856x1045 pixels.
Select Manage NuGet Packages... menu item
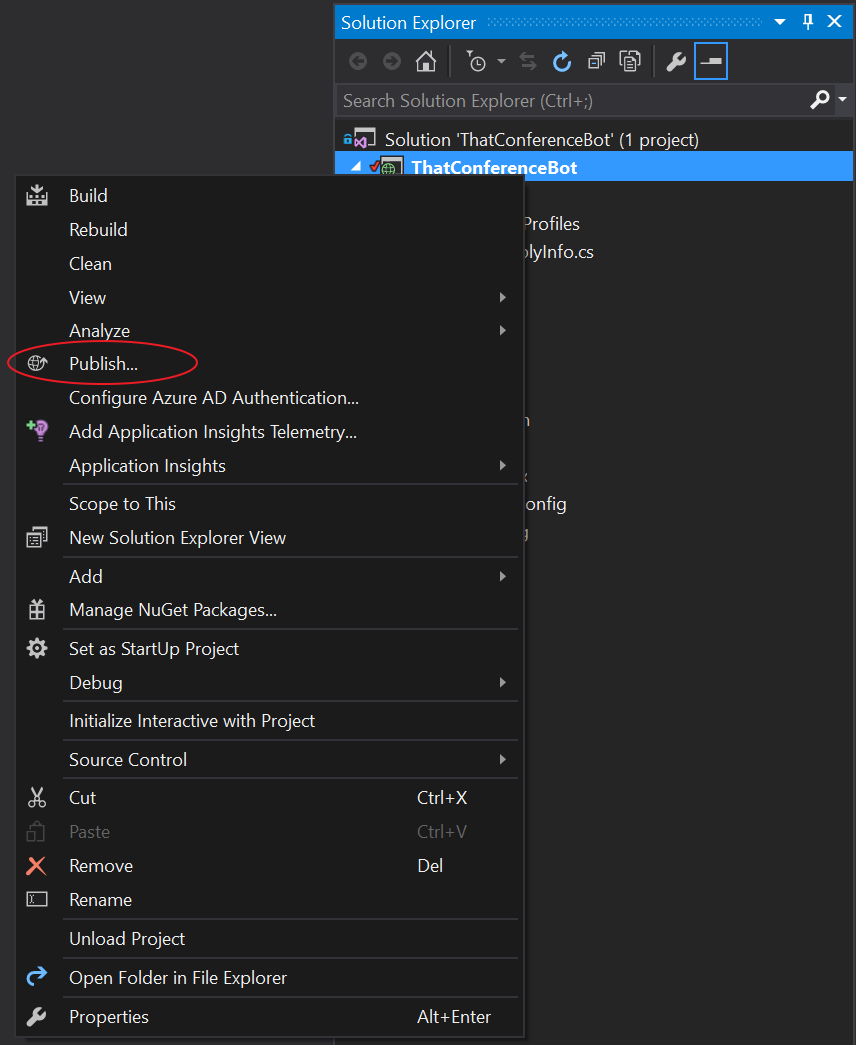tap(172, 610)
